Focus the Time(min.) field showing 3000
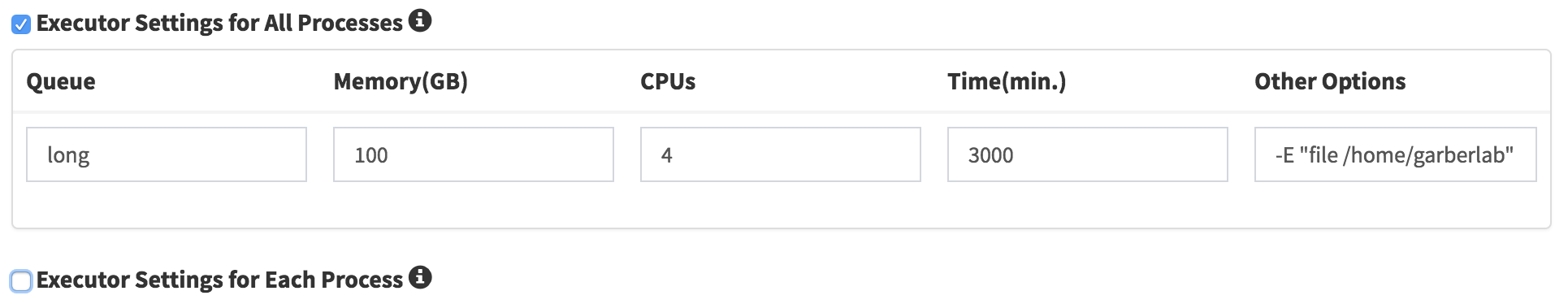The image size is (1568, 304). (x=1088, y=154)
